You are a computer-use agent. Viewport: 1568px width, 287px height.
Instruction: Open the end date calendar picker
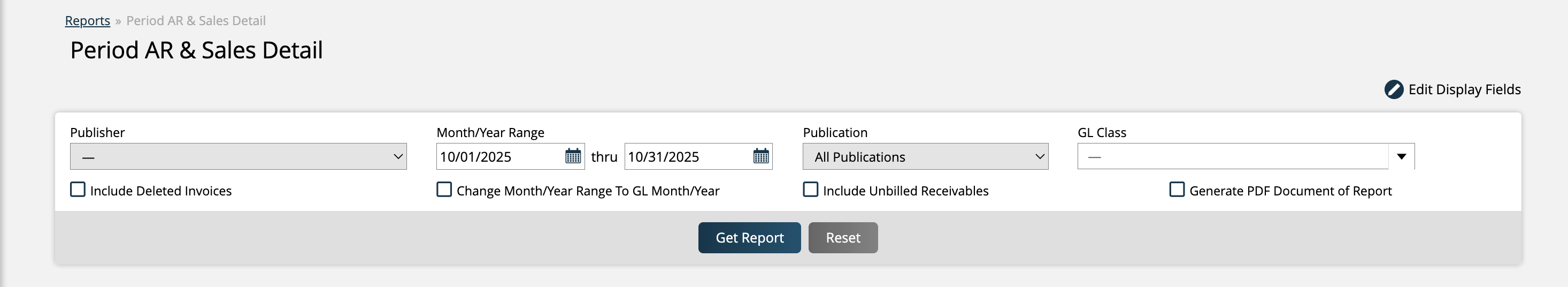tap(761, 156)
